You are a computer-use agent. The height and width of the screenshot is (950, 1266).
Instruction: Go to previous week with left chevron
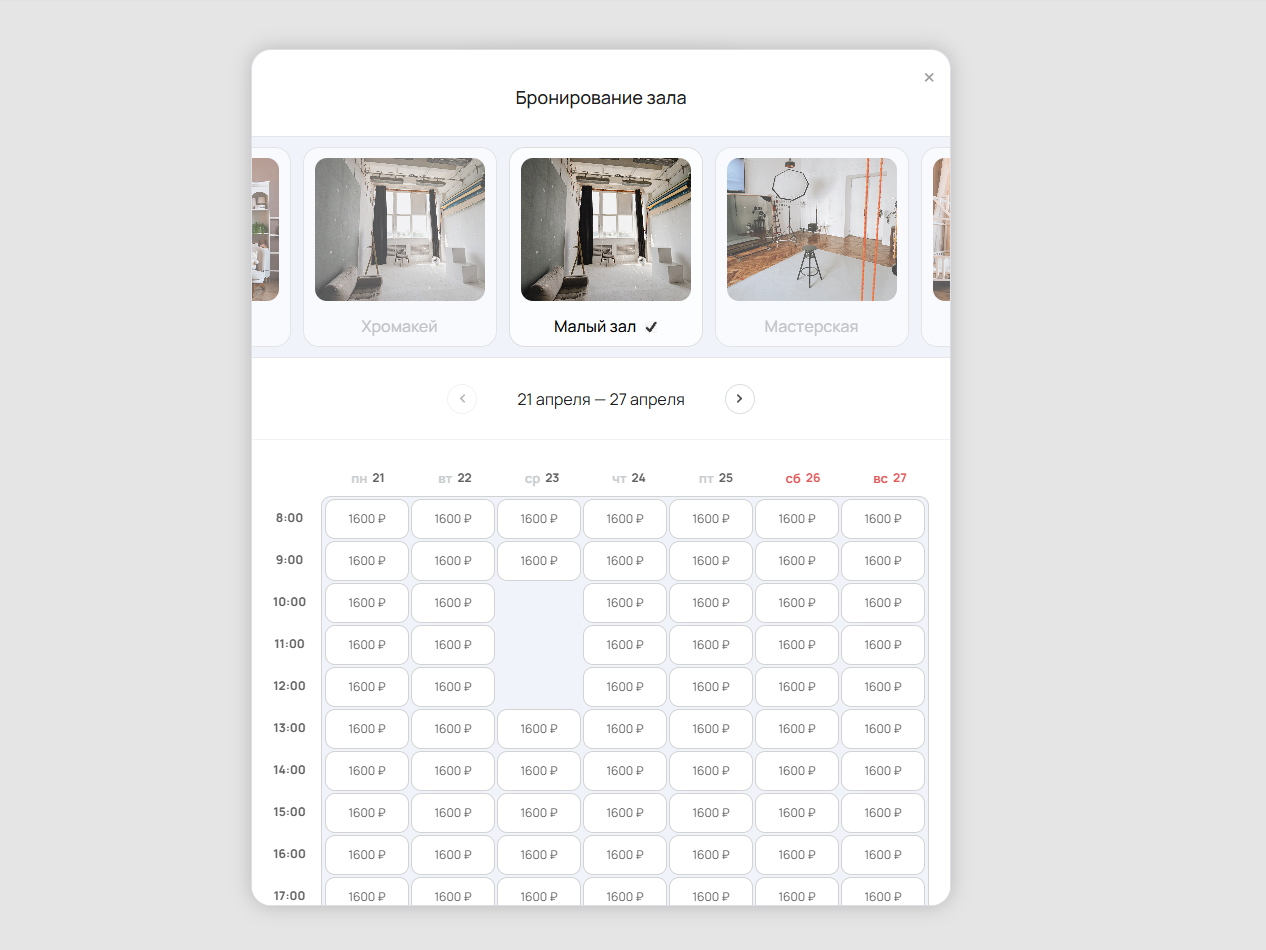(462, 399)
